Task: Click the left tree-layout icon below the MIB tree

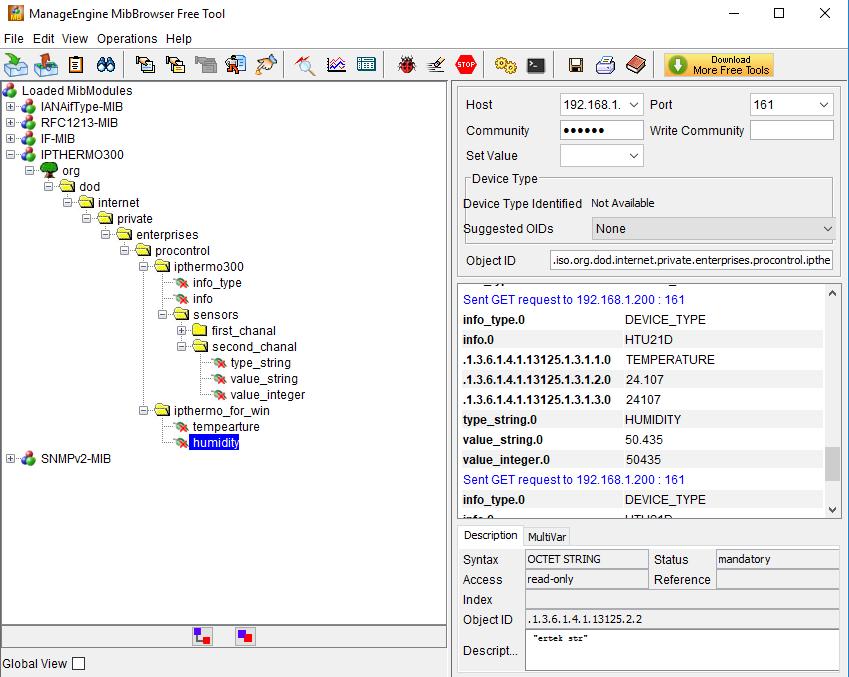Action: pos(203,636)
